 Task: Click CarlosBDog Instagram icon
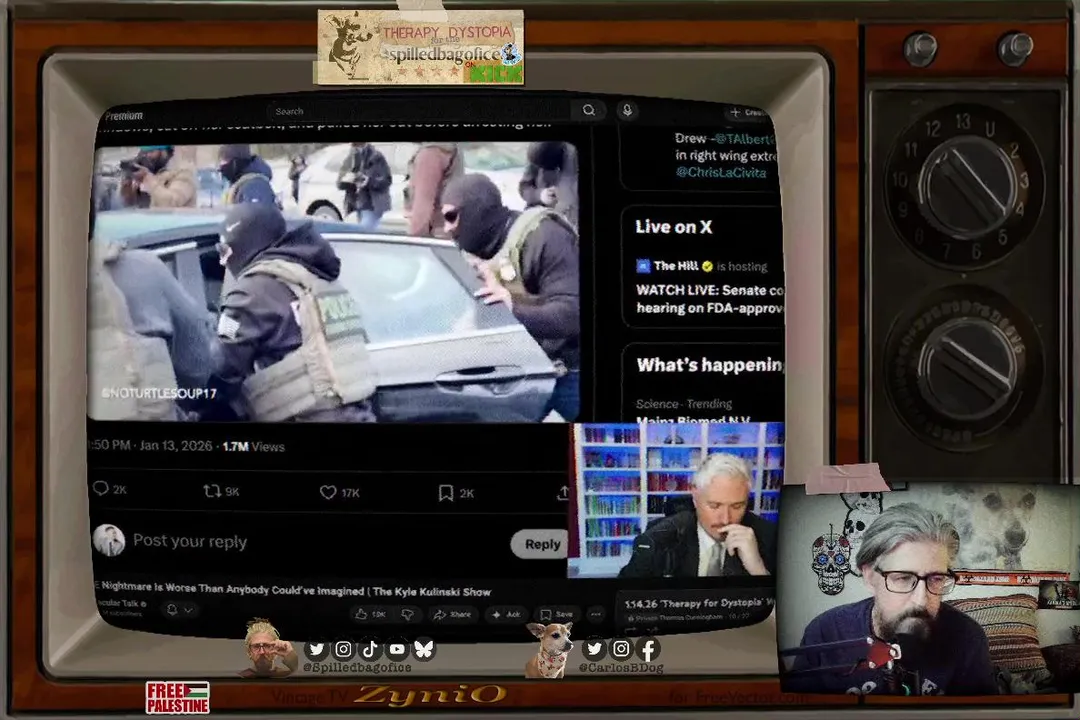pos(621,648)
